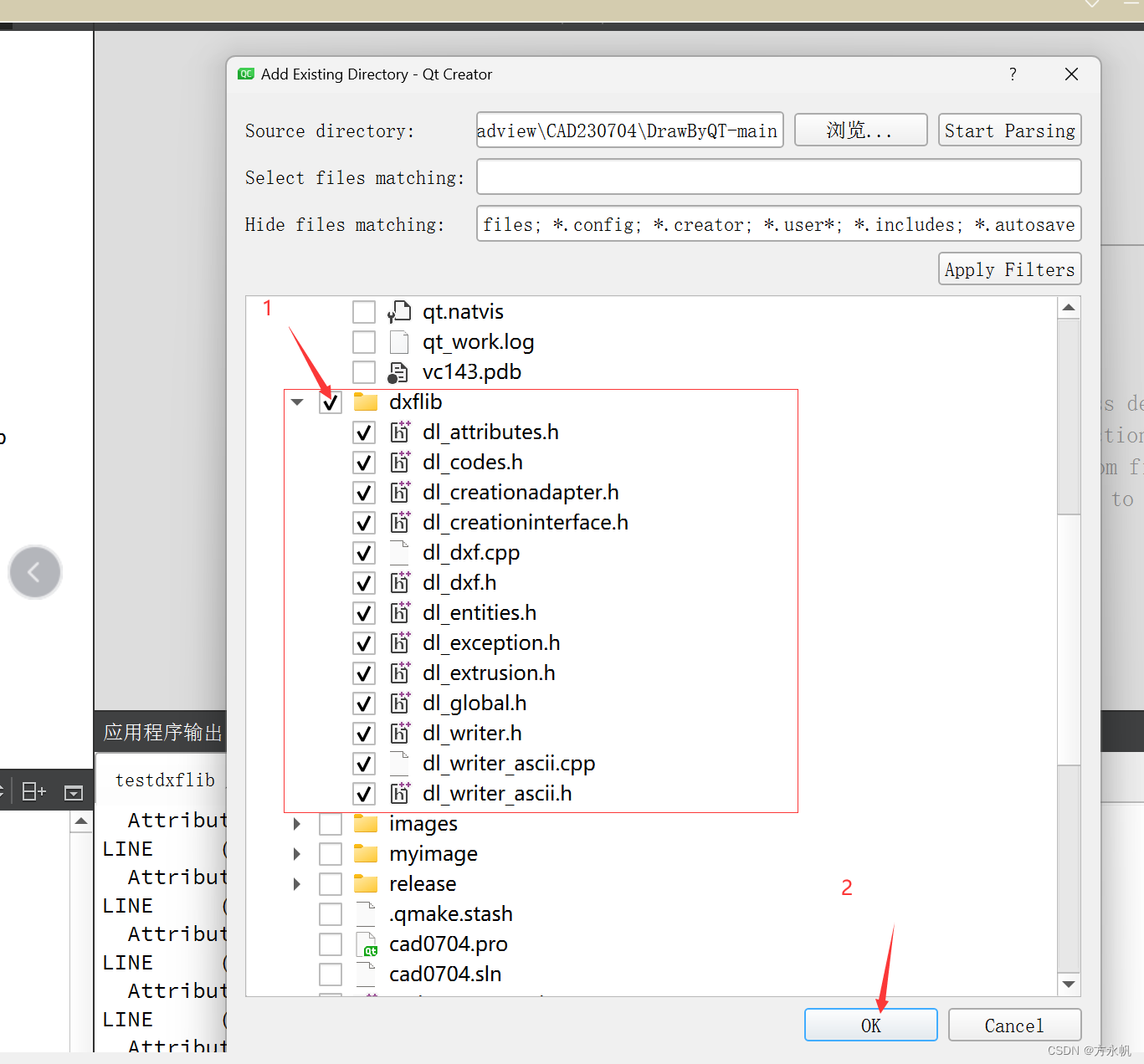Expand the images folder tree node
This screenshot has height=1064, width=1144.
point(297,824)
